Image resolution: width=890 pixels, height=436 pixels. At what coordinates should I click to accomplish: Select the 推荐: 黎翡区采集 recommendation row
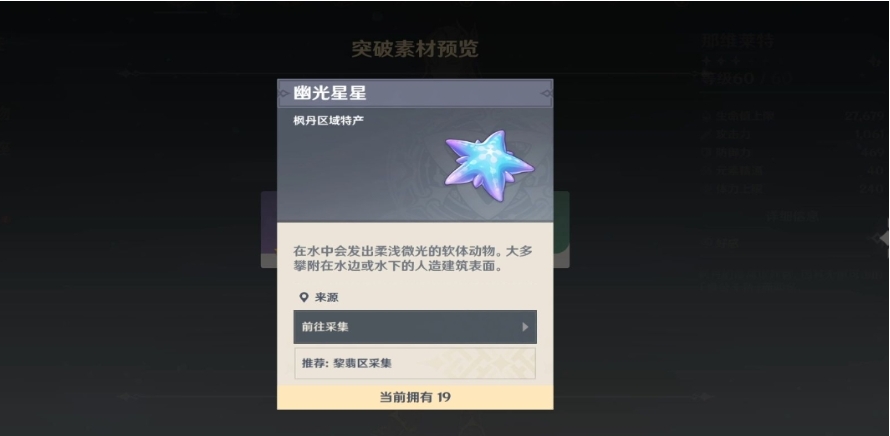coord(415,363)
